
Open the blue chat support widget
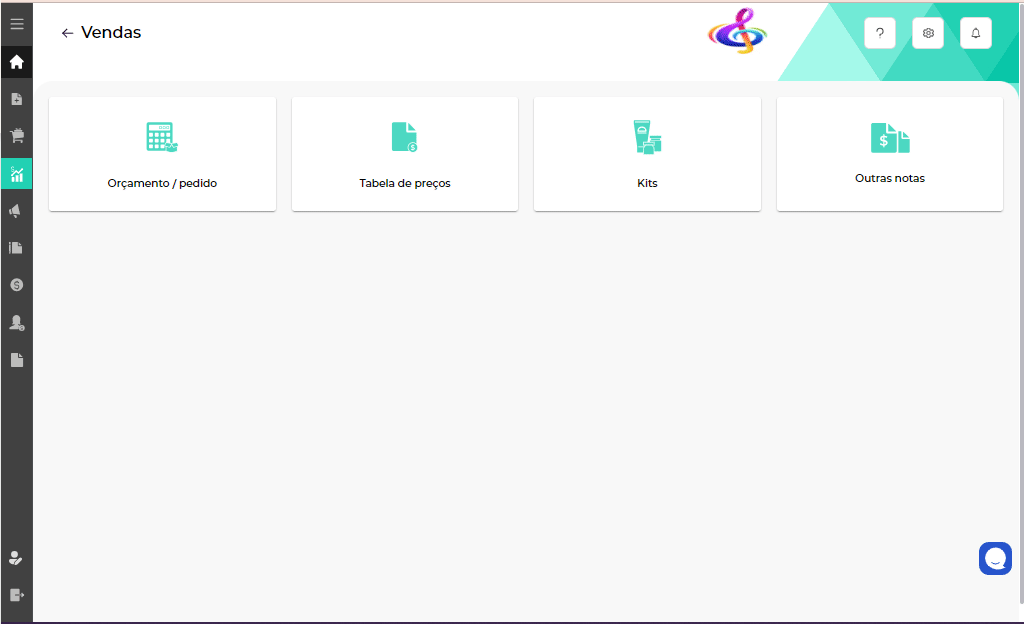[995, 558]
